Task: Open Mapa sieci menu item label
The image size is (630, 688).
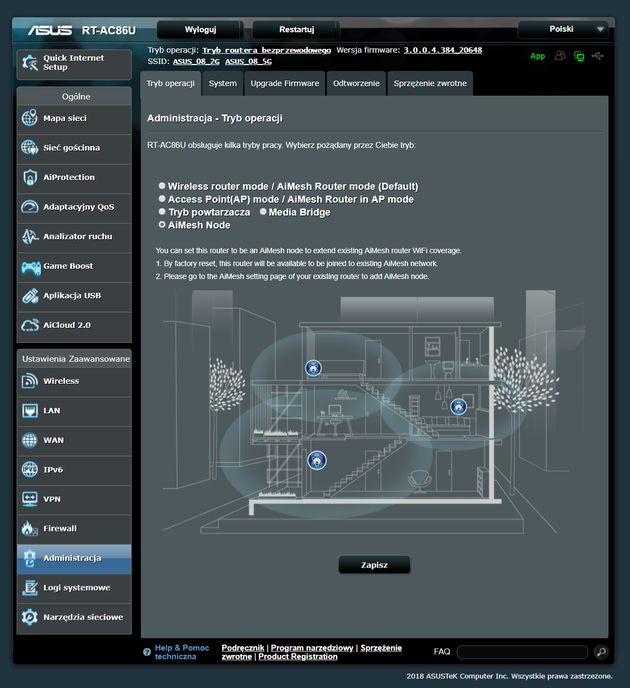Action: [65, 118]
